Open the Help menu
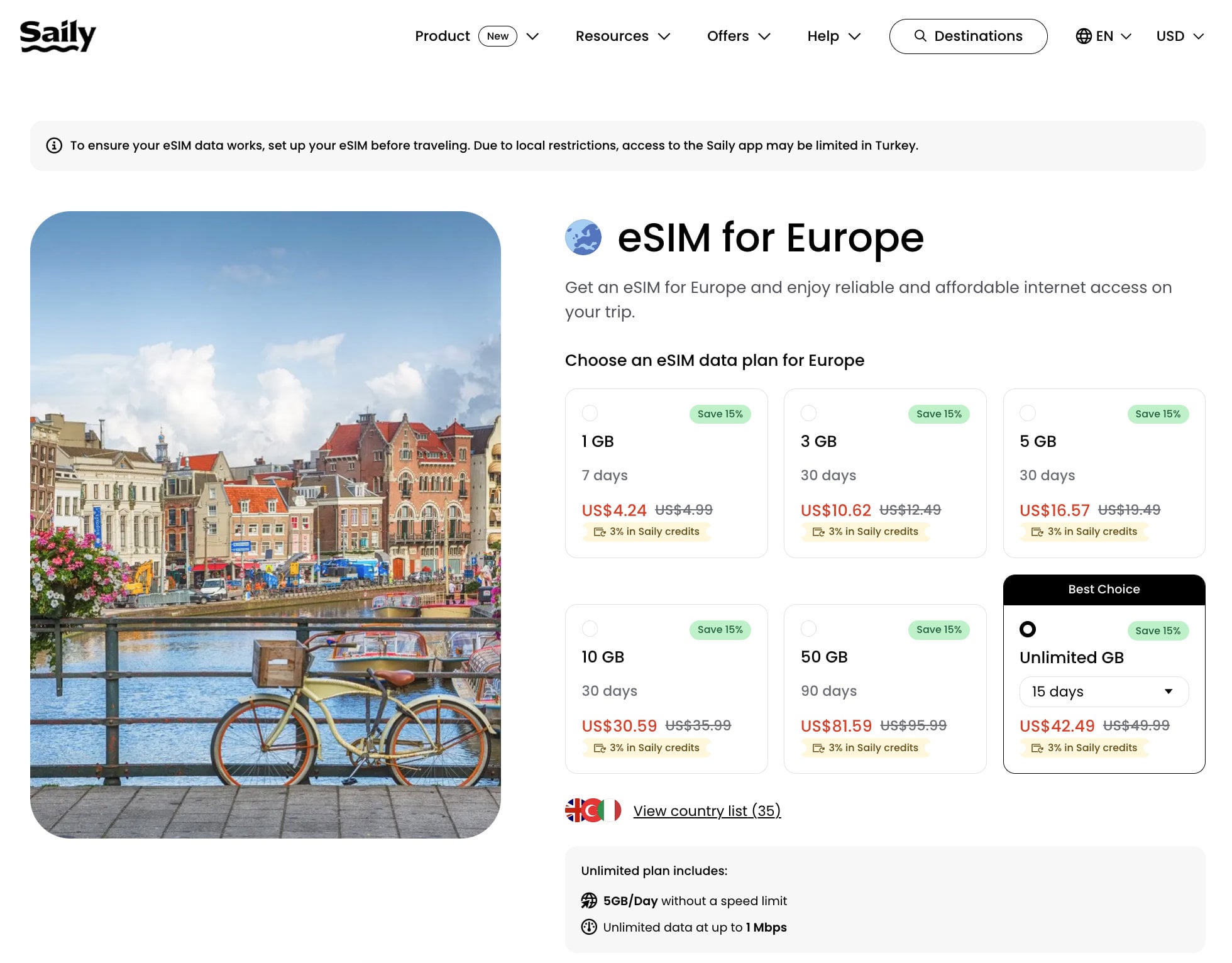1232x963 pixels. click(833, 36)
